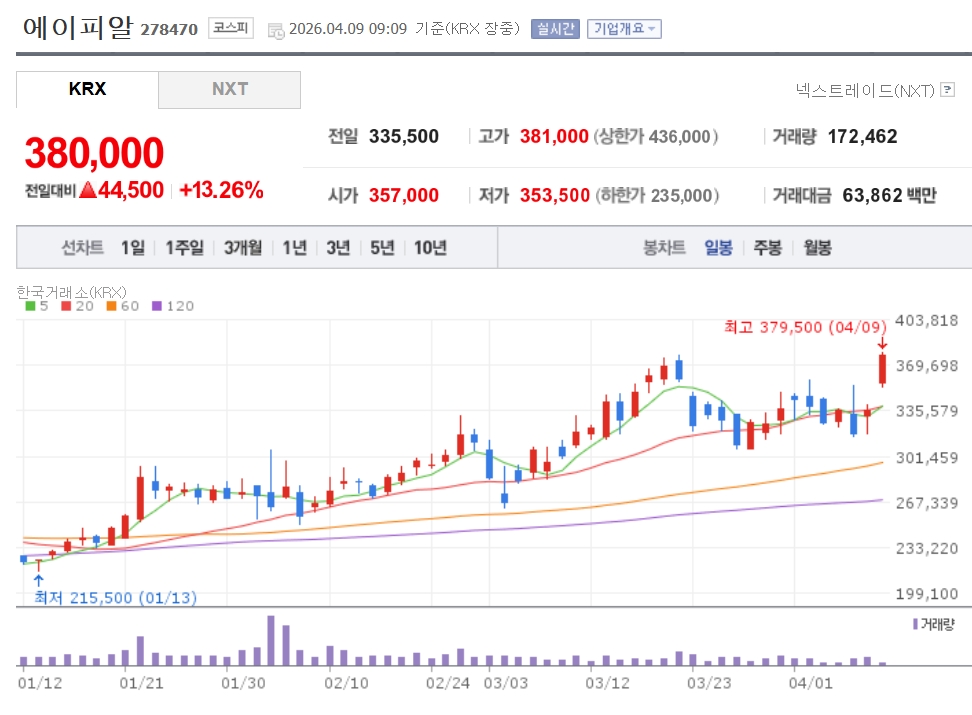
Task: View the 3년 chart range
Action: [338, 248]
